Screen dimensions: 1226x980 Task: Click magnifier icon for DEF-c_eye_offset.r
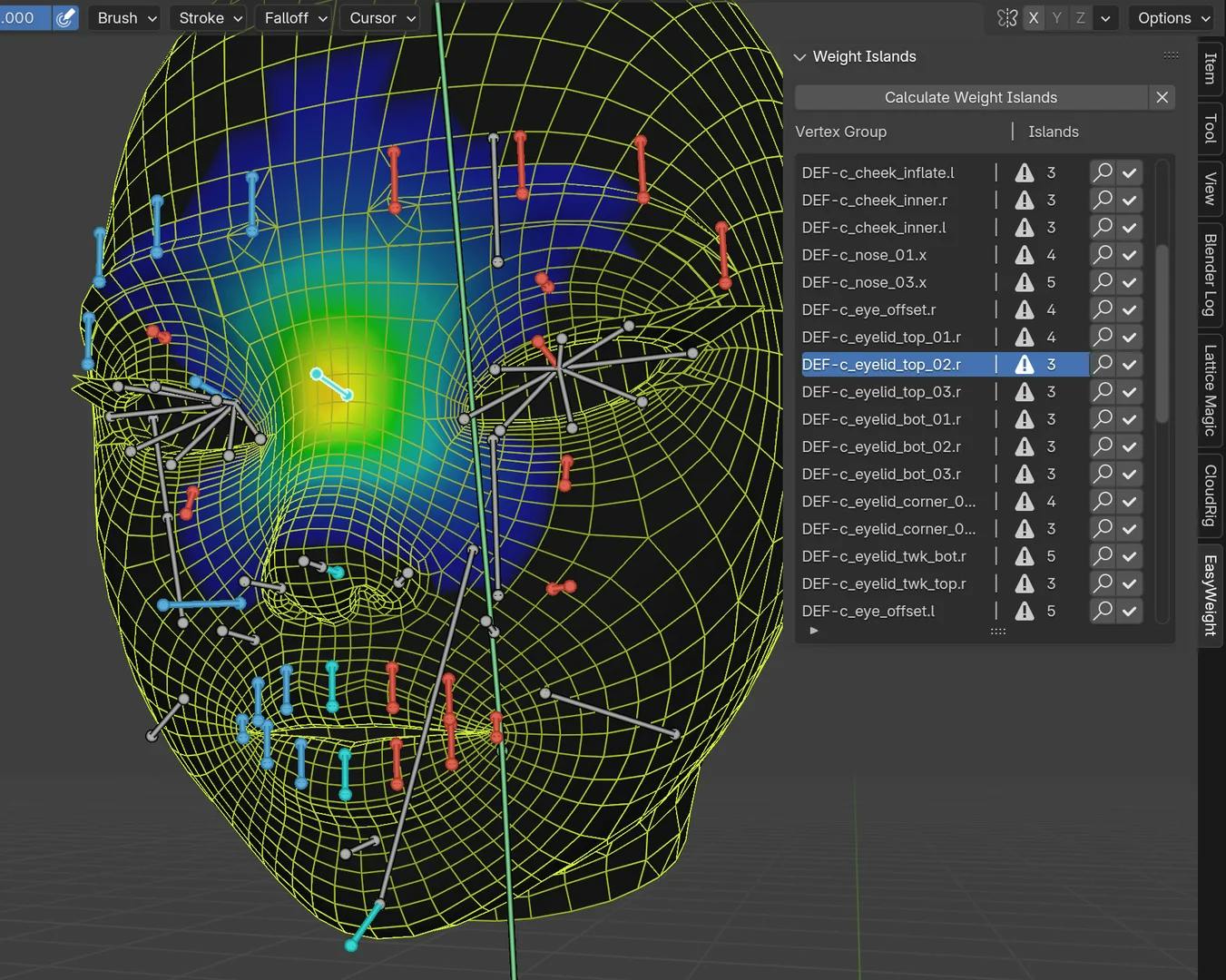click(x=1102, y=309)
